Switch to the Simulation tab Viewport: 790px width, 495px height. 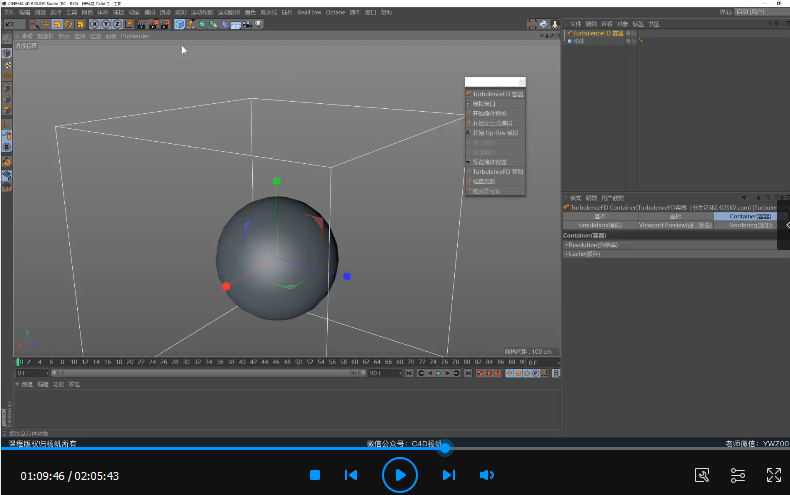pos(600,225)
